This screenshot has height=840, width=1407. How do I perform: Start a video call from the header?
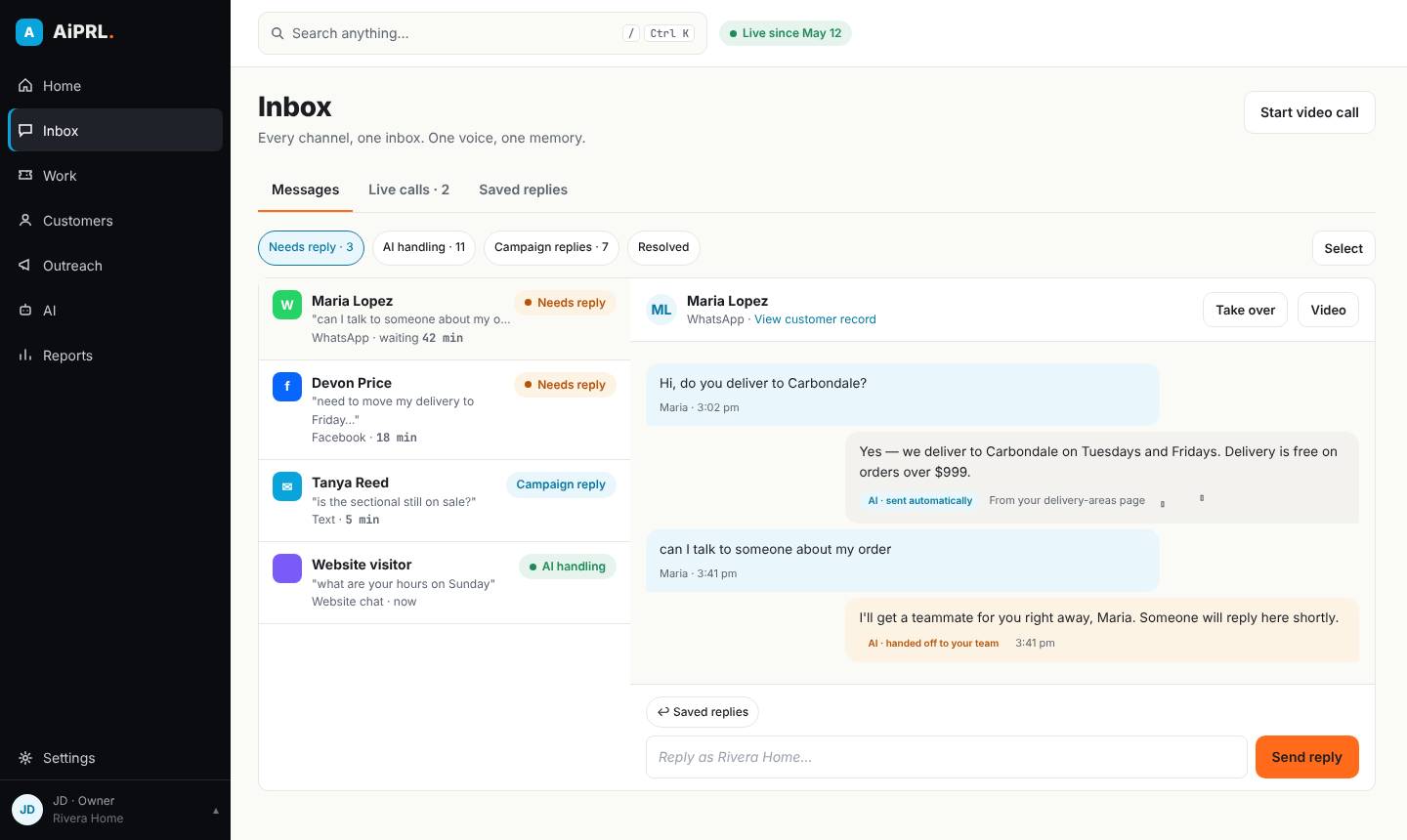pyautogui.click(x=1309, y=112)
